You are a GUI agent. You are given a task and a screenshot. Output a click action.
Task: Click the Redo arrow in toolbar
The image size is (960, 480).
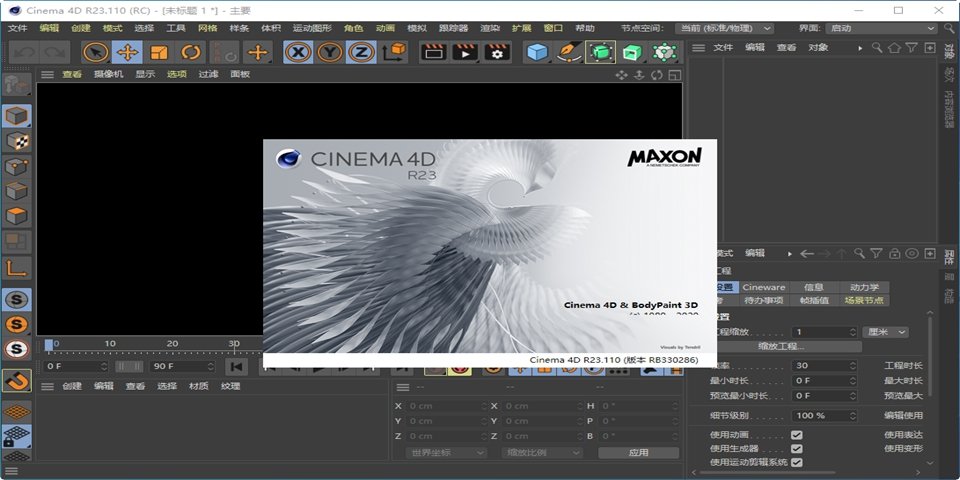pyautogui.click(x=56, y=53)
